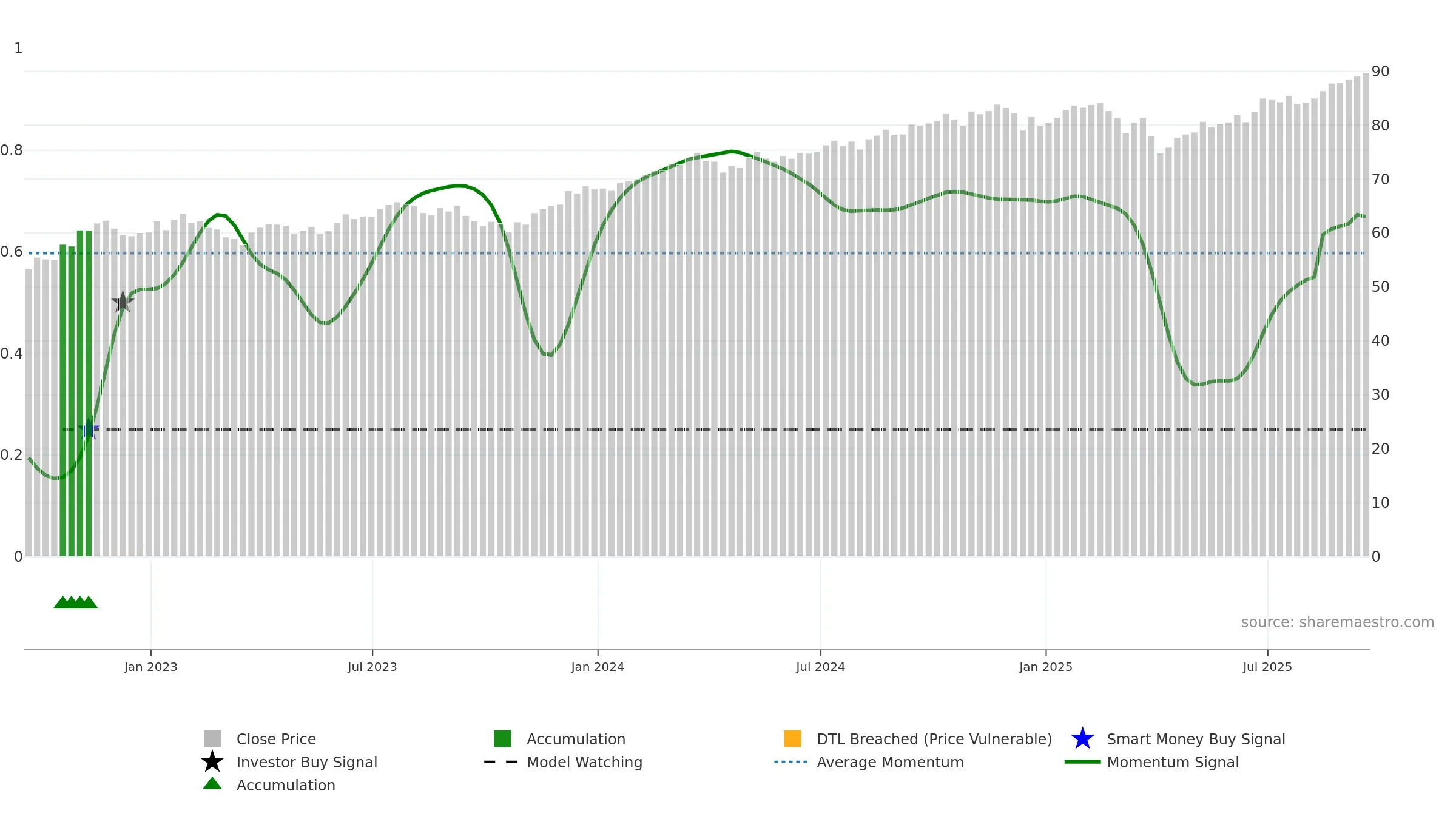Click the Close Price legend label
The height and width of the screenshot is (819, 1456).
[276, 739]
